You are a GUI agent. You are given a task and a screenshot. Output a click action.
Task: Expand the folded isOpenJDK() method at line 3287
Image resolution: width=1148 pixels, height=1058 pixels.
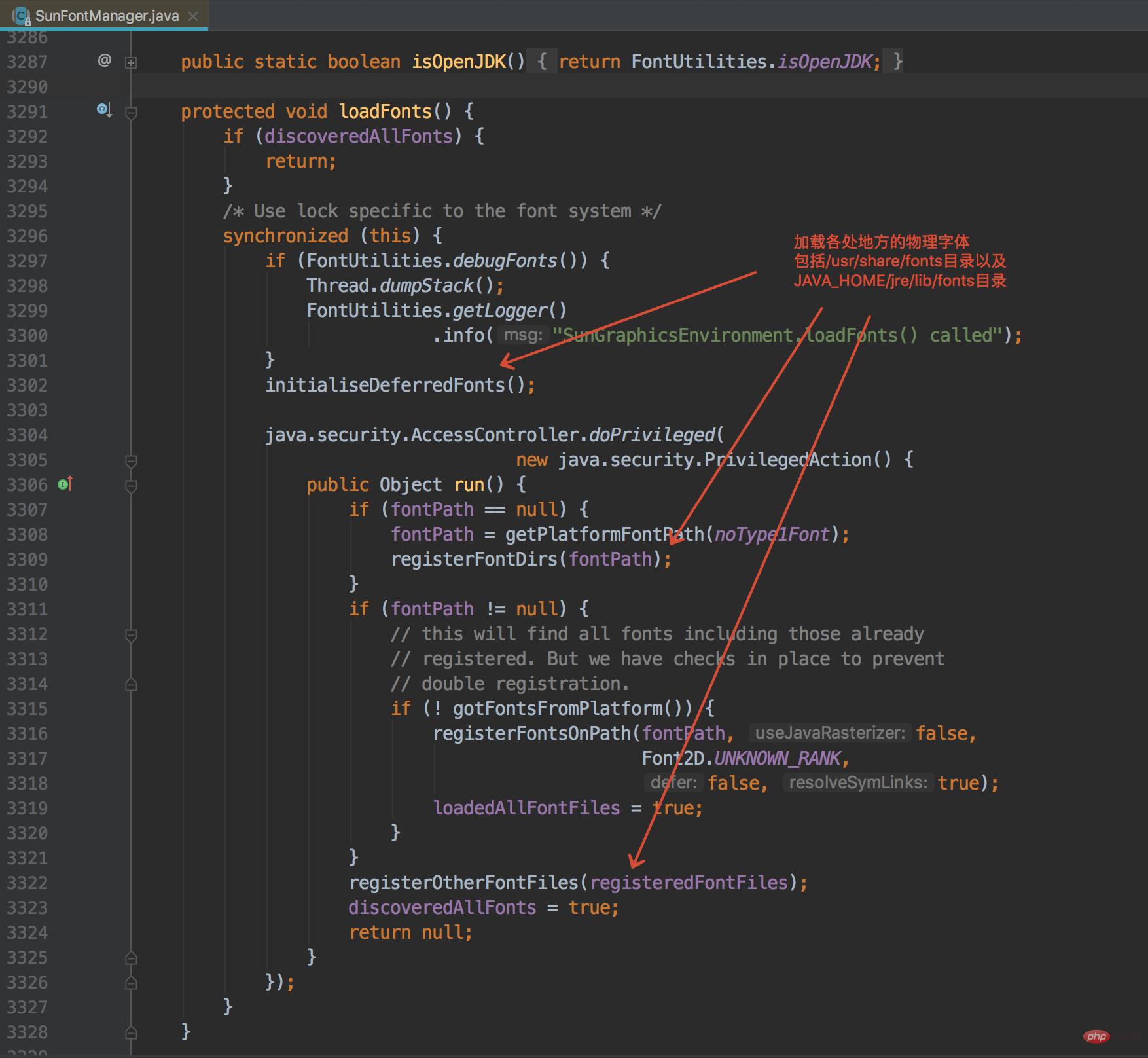(131, 63)
